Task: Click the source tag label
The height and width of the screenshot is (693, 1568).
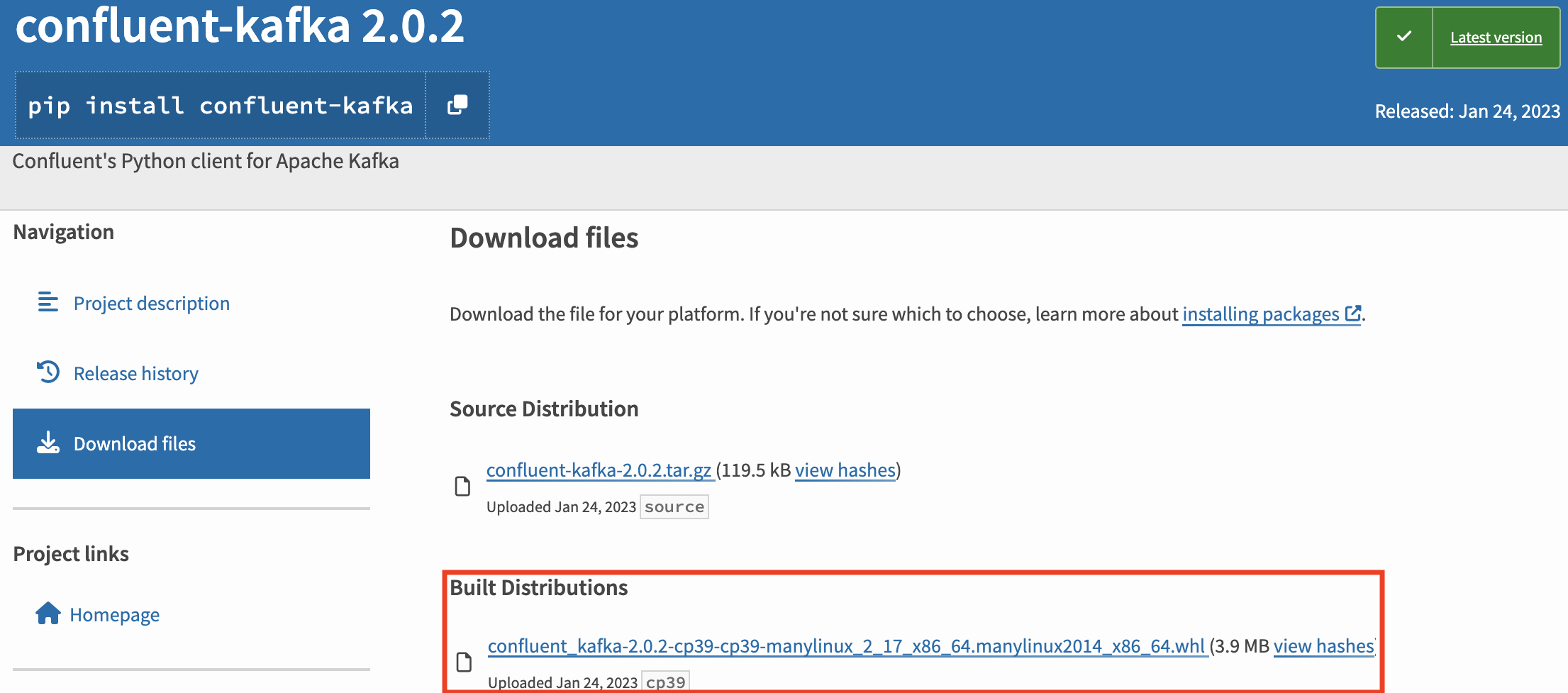Action: [674, 507]
